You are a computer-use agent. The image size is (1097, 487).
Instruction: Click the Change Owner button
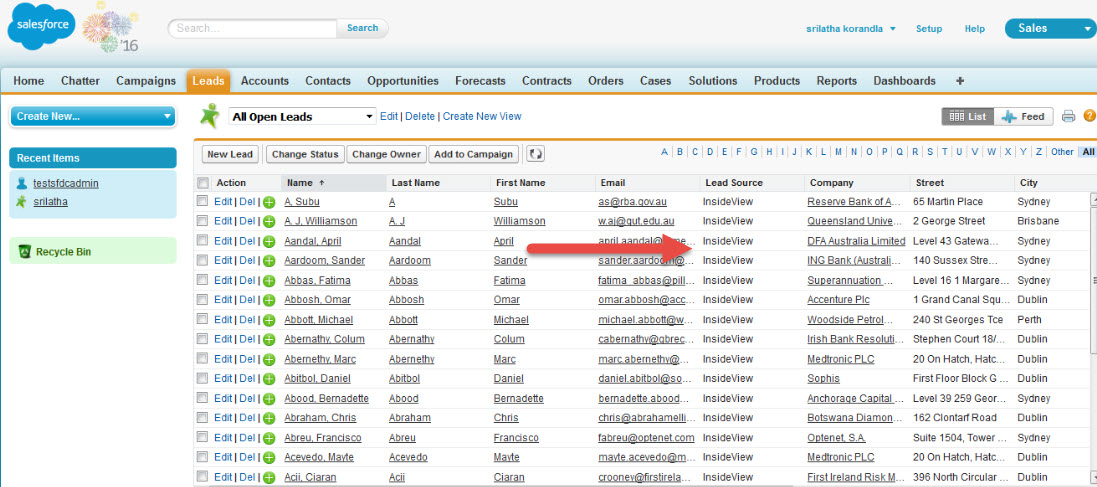[386, 154]
